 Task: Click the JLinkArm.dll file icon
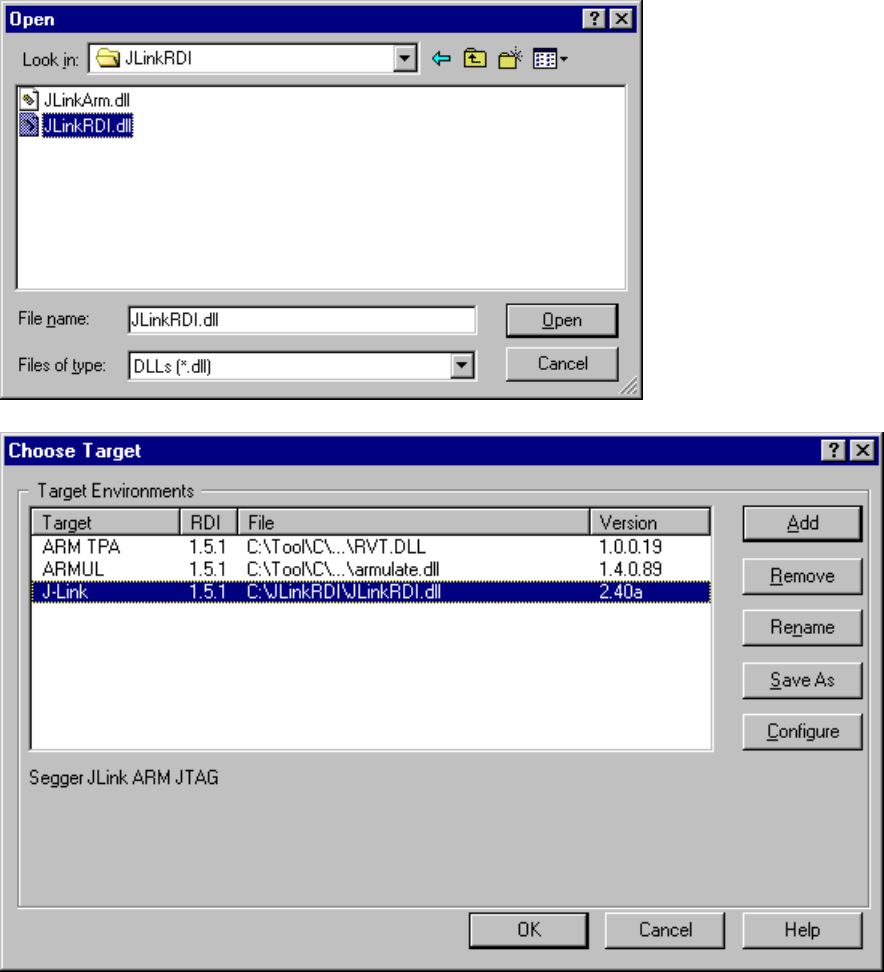coord(29,100)
